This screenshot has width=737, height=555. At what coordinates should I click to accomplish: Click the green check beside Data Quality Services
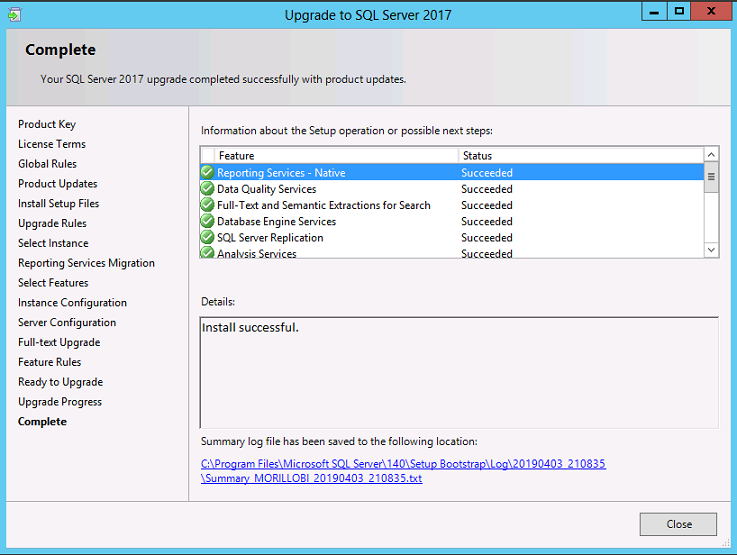[207, 189]
